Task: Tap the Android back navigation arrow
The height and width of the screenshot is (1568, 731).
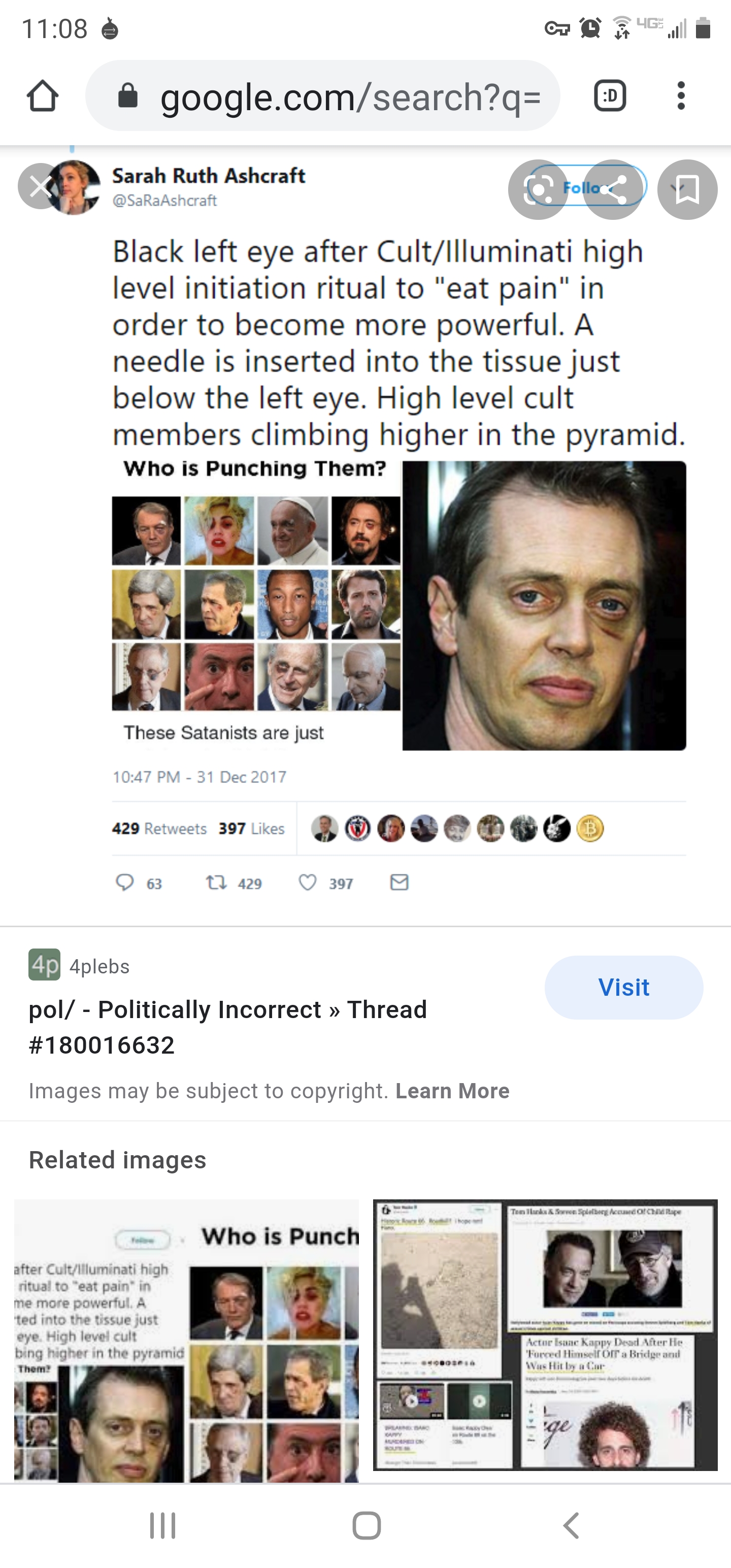Action: tap(570, 1525)
